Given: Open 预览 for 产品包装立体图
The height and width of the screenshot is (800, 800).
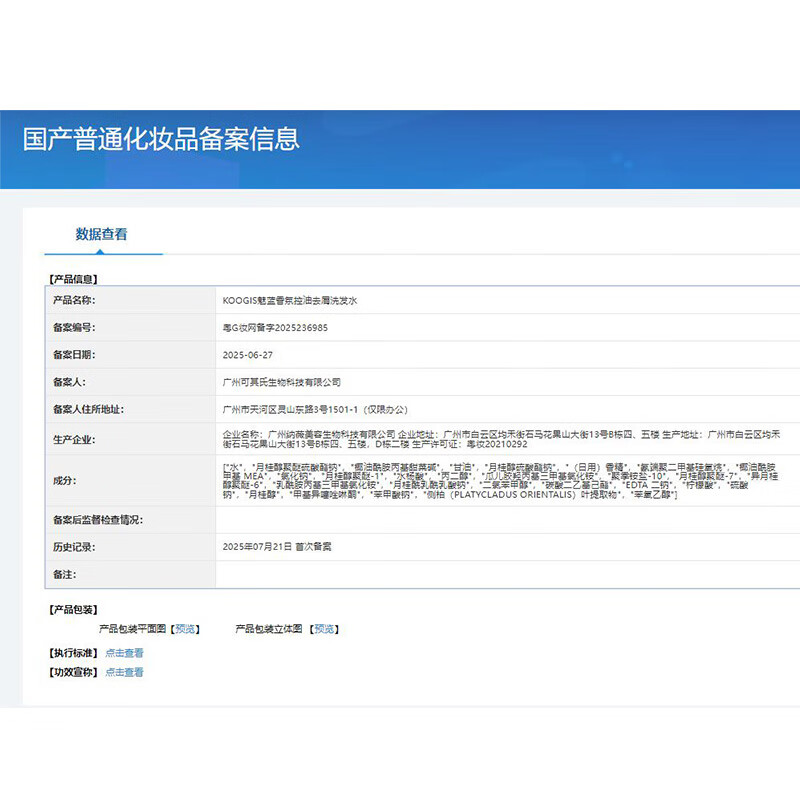Looking at the screenshot, I should coord(325,629).
